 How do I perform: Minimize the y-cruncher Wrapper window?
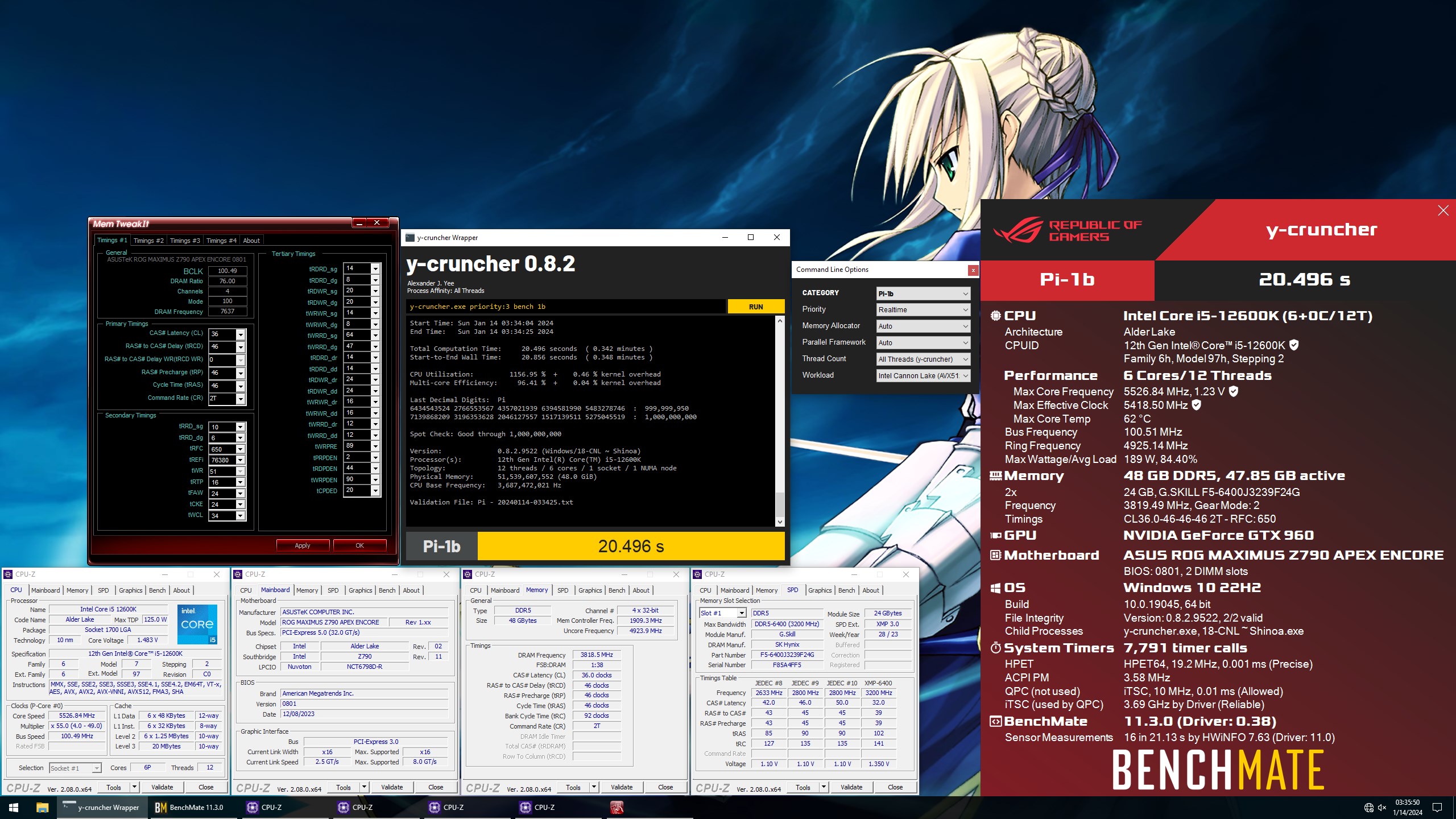click(x=725, y=237)
